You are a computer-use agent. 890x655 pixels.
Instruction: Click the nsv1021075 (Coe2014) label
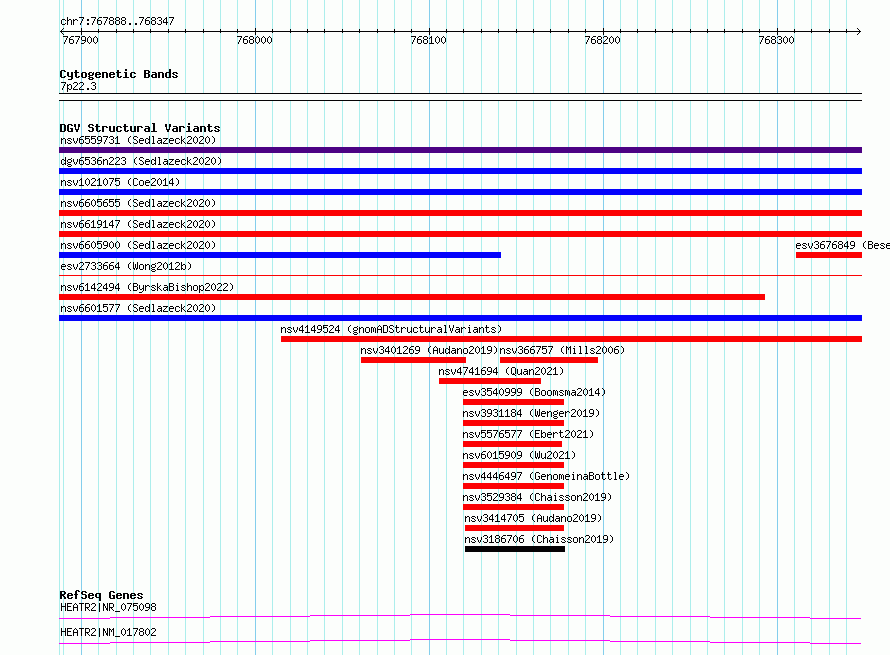pyautogui.click(x=120, y=182)
